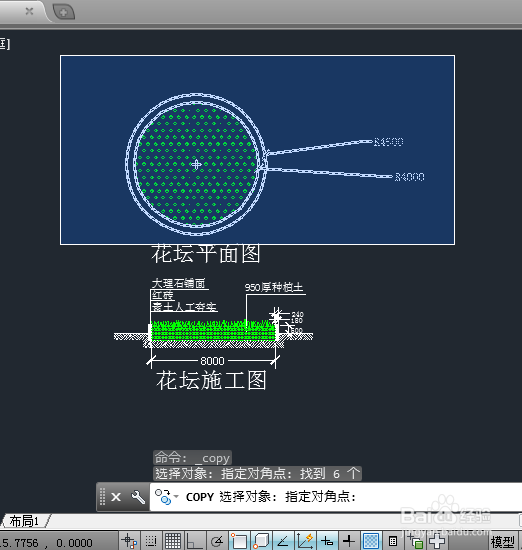522x550 pixels.
Task: Click the coordinates readout in status bar
Action: [46, 543]
